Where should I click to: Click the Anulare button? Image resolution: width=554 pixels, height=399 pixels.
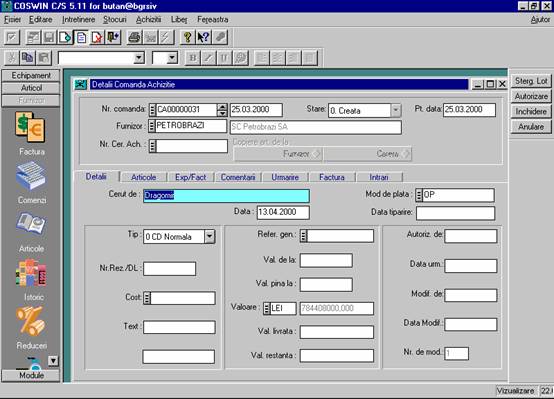click(531, 127)
